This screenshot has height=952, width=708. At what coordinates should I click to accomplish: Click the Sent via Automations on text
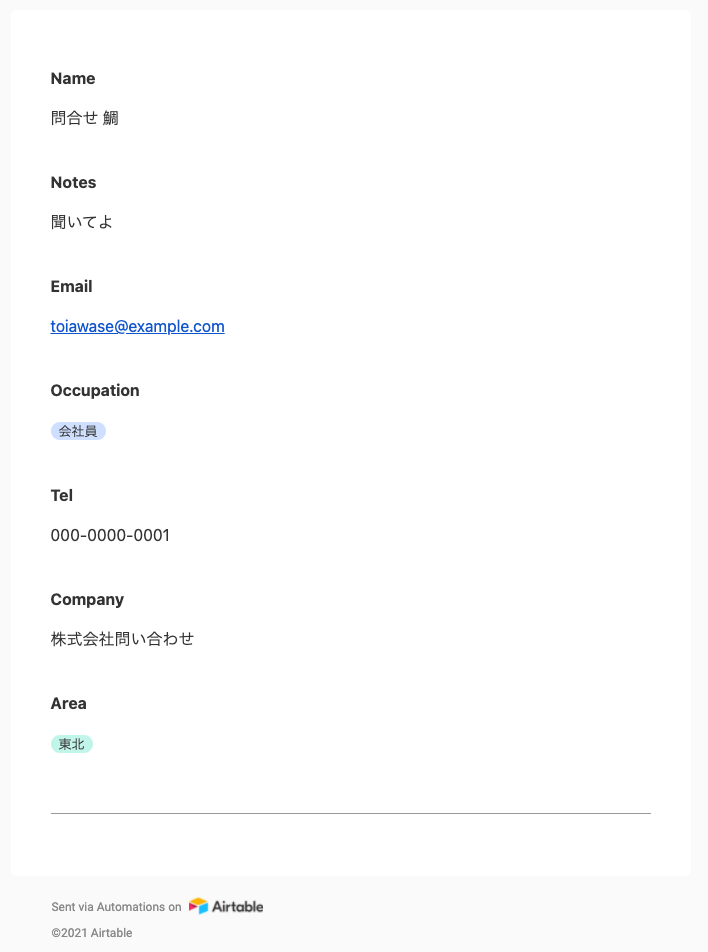point(117,906)
